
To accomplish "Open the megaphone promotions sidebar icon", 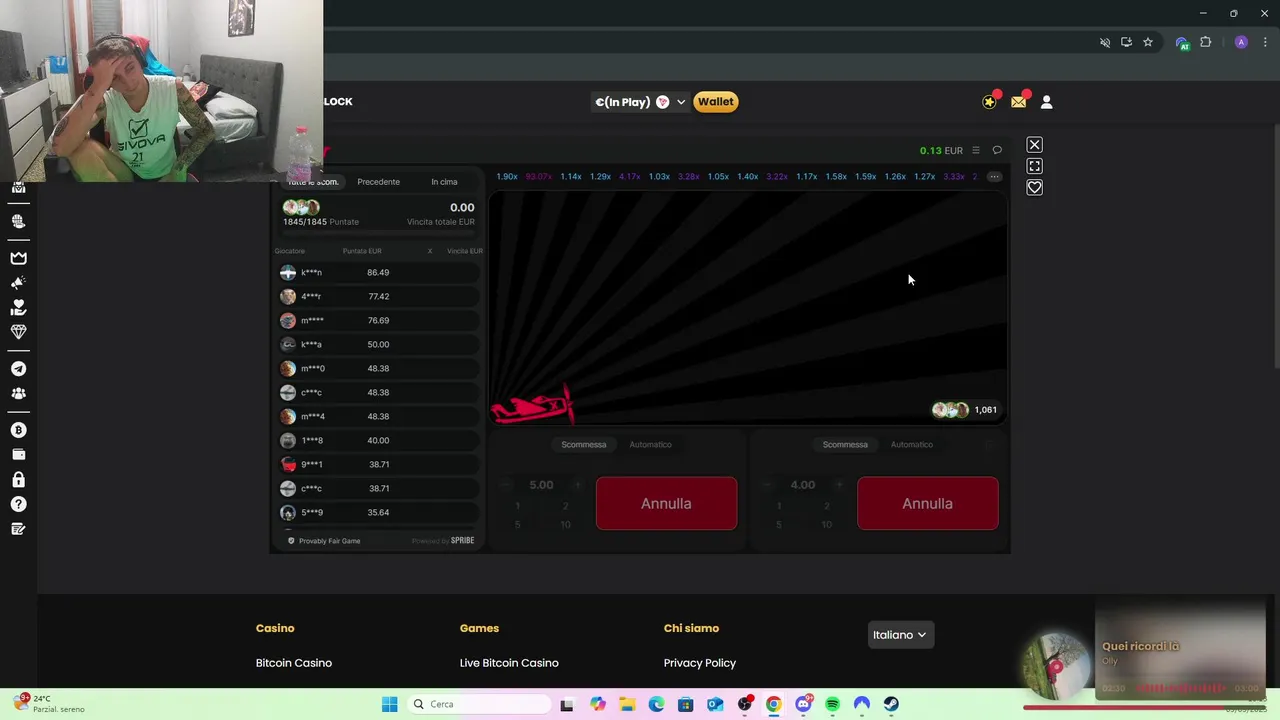I will [x=18, y=283].
